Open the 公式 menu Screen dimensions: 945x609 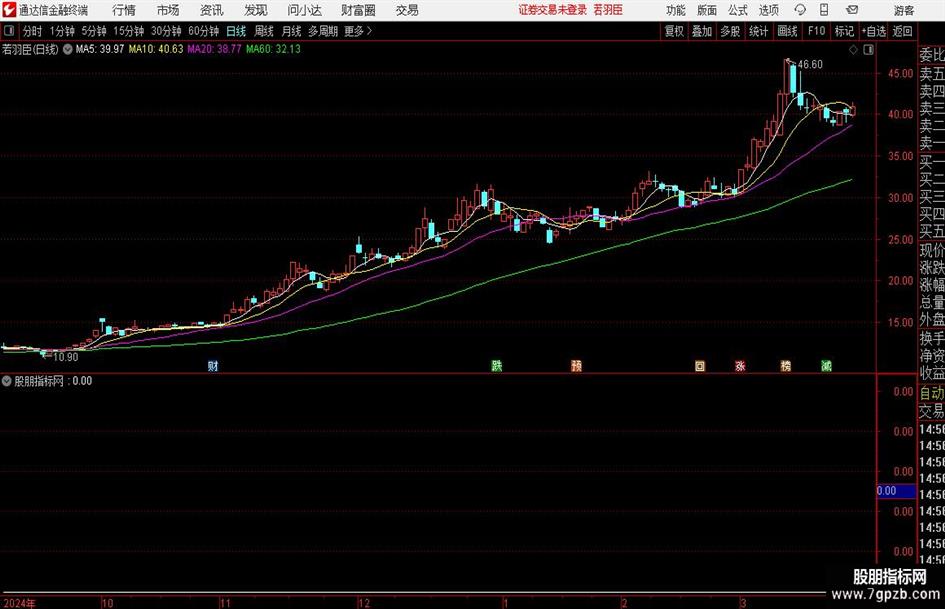coord(738,10)
